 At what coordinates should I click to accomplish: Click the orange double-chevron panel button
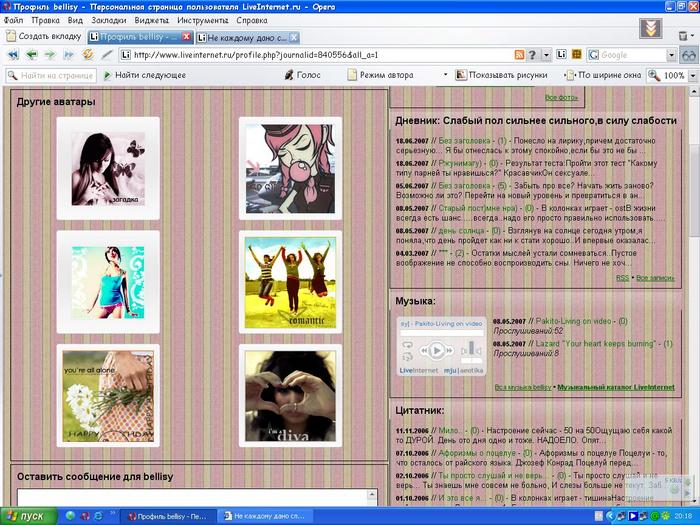click(650, 29)
